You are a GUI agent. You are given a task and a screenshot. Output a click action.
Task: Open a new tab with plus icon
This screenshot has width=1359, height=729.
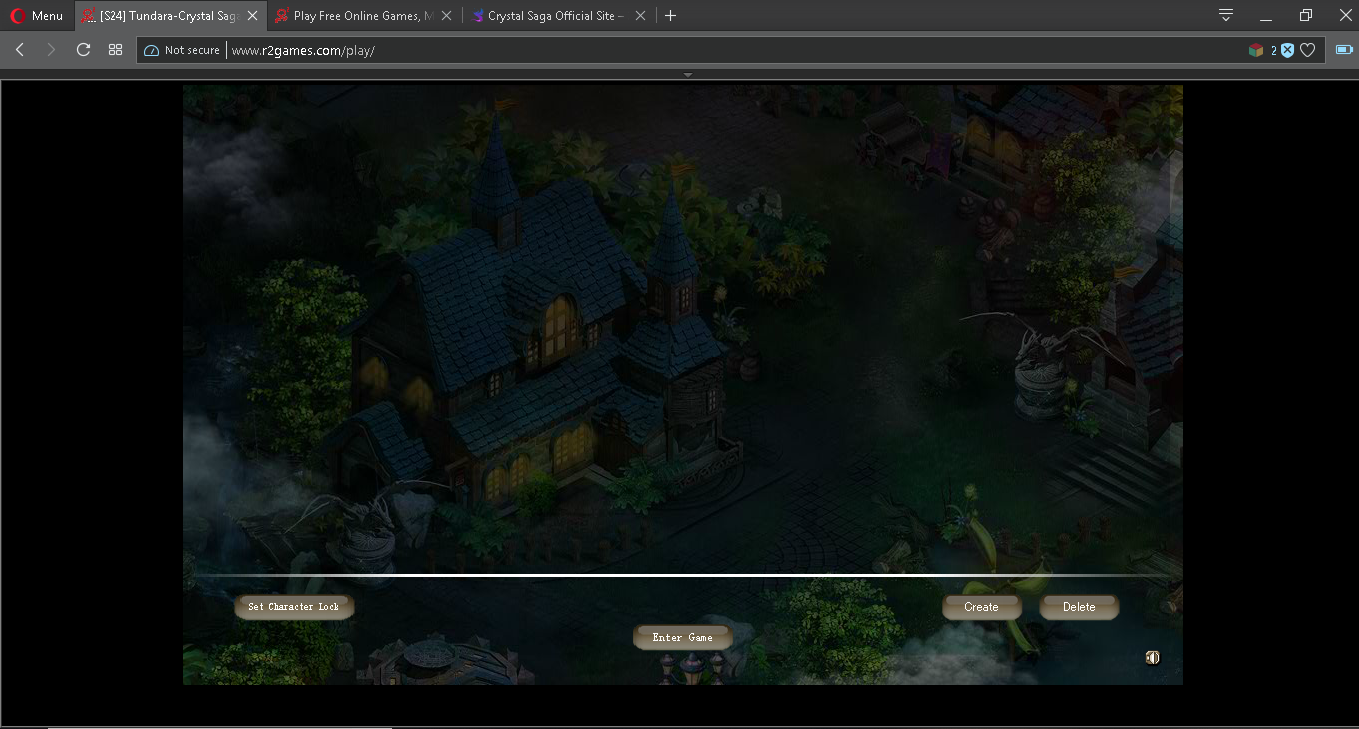[671, 16]
